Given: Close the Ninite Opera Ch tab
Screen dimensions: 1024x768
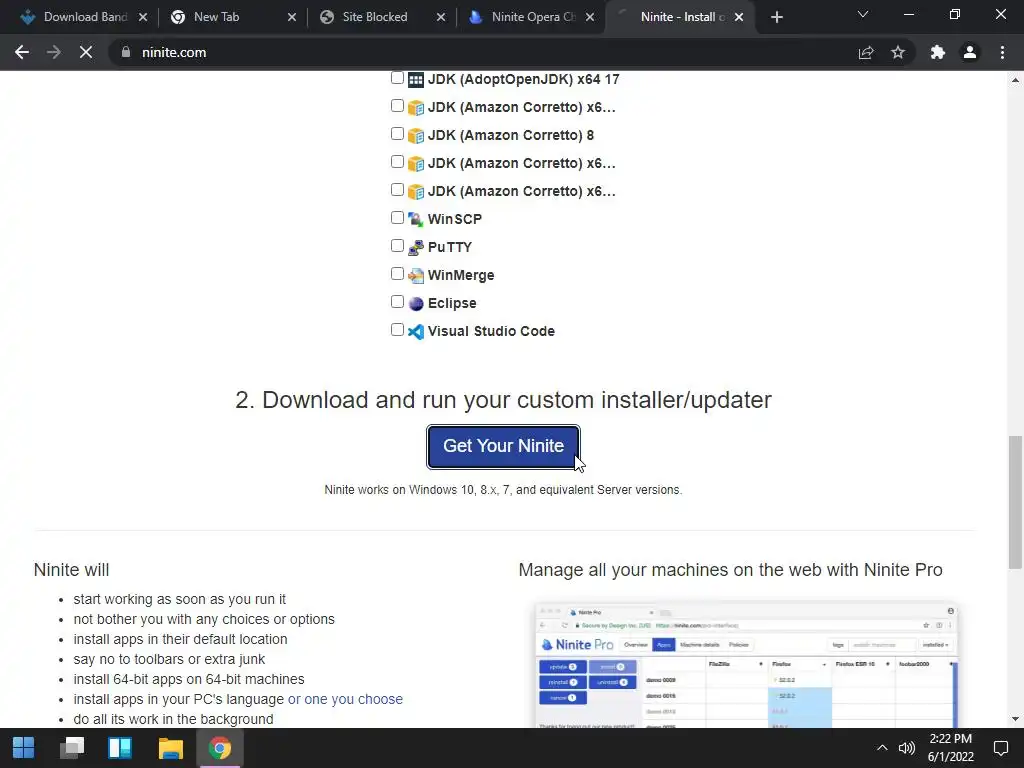Looking at the screenshot, I should coord(590,17).
